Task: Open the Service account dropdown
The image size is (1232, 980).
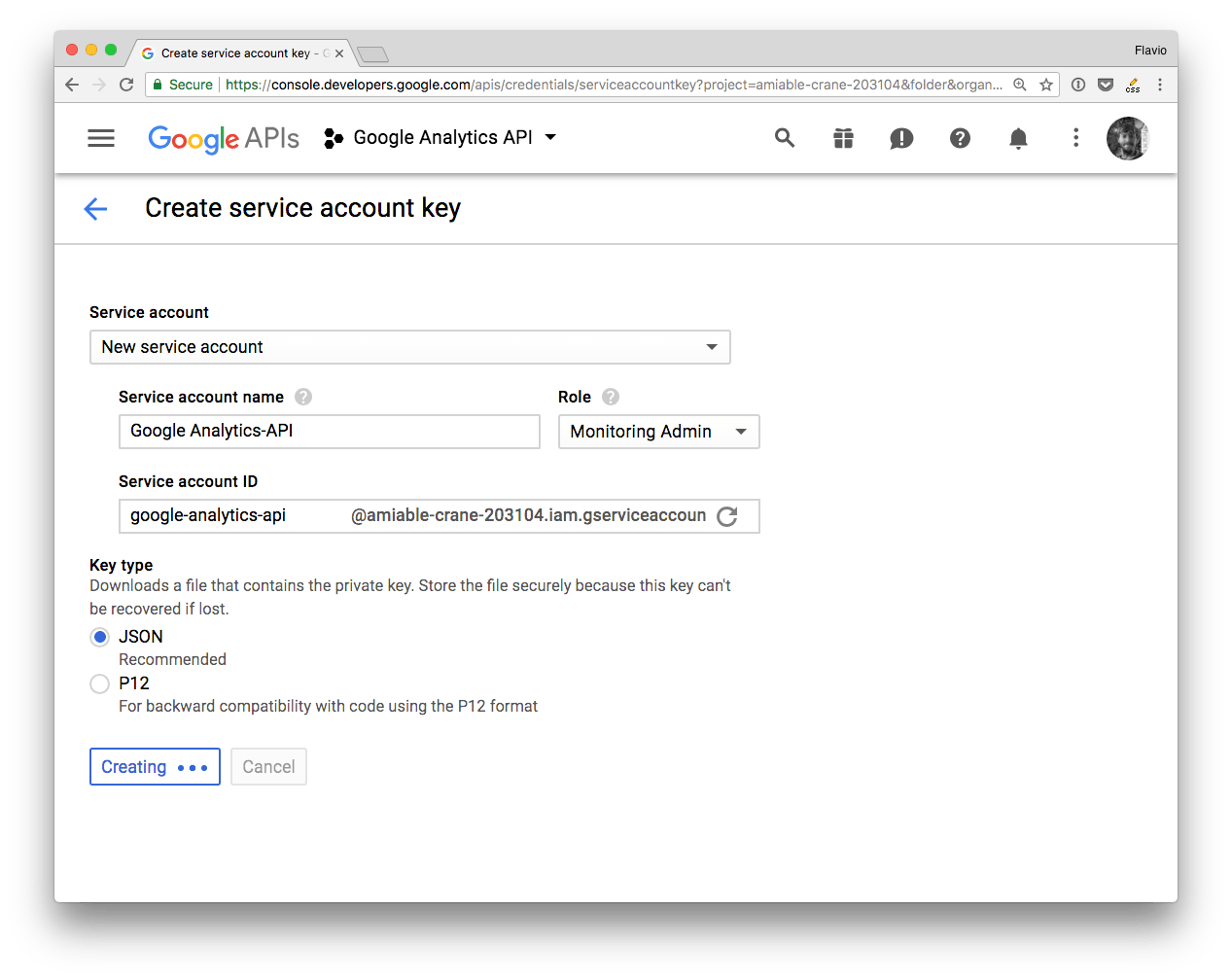Action: [x=409, y=347]
